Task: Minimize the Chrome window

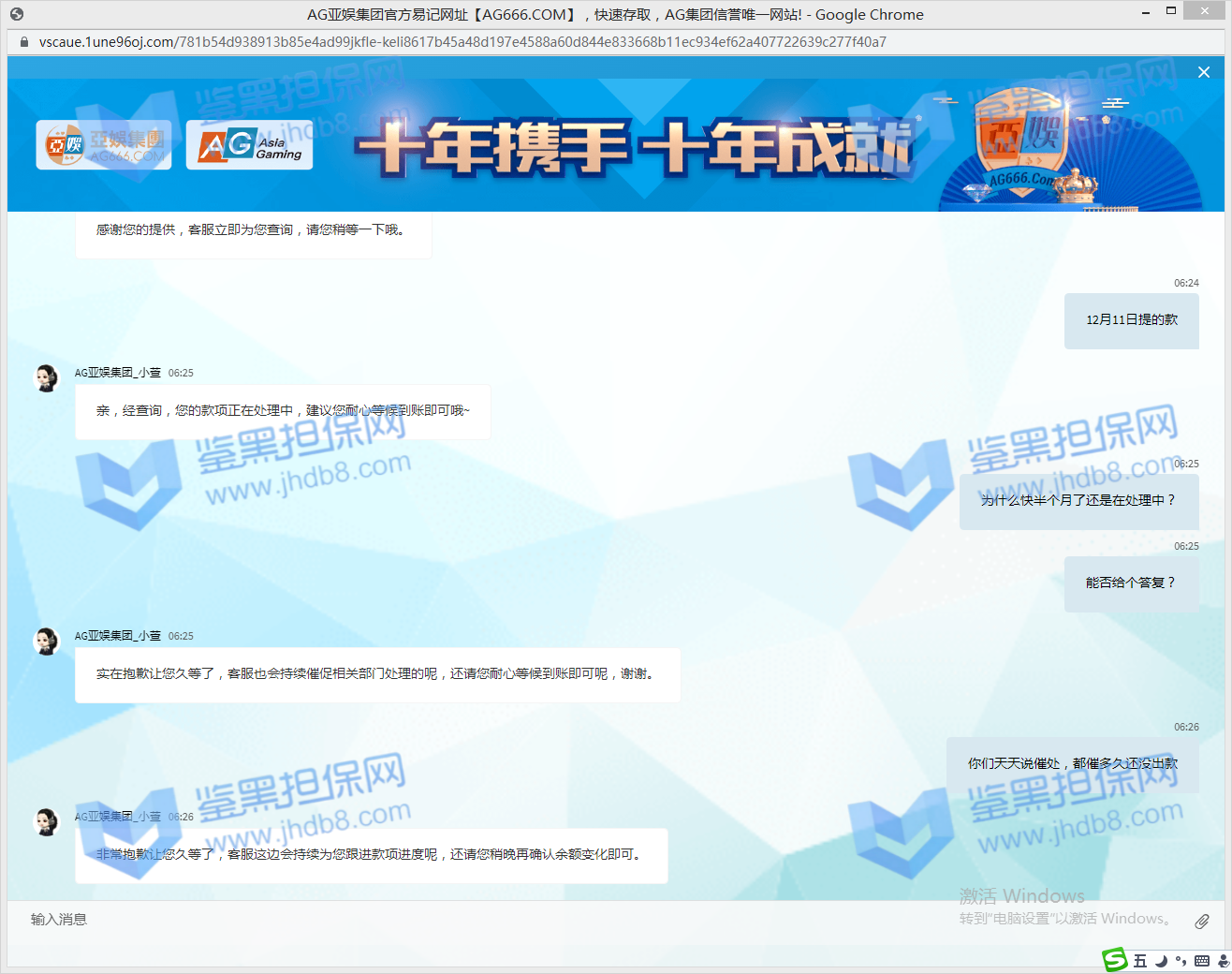Action: (x=1146, y=13)
